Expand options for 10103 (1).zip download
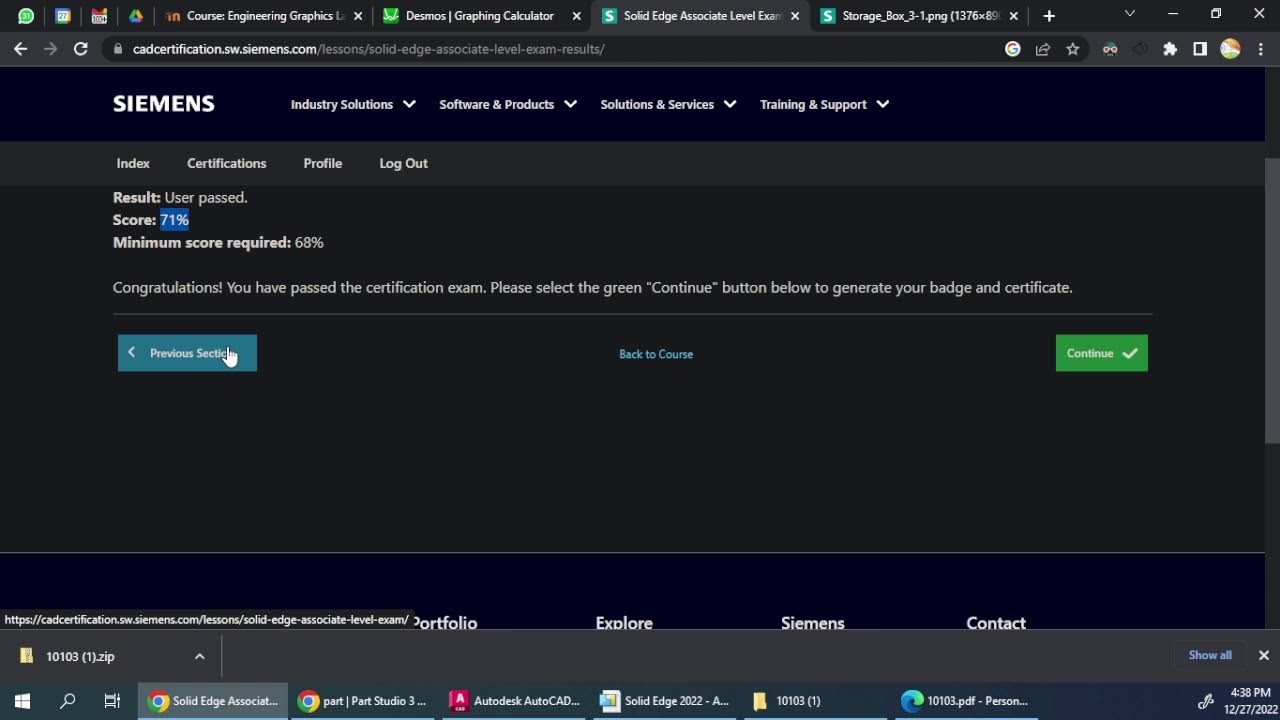1280x720 pixels. (x=199, y=656)
